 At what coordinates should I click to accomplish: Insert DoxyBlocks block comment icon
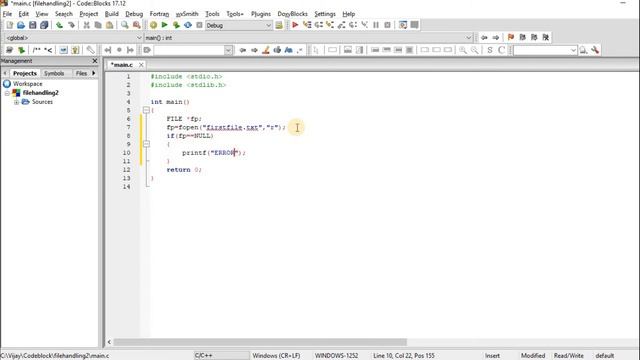pos(36,50)
